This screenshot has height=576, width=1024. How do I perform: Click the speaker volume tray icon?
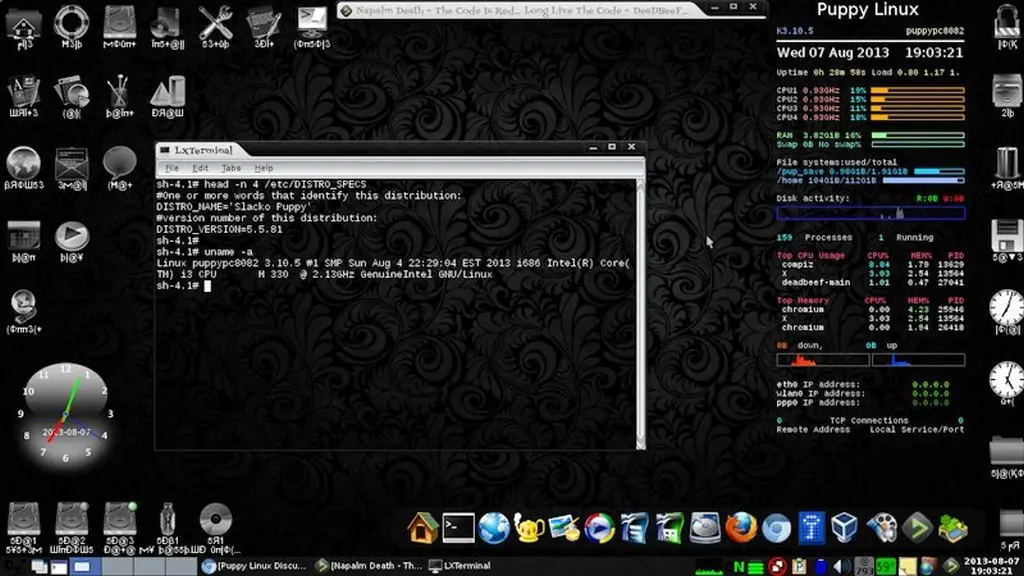842,566
